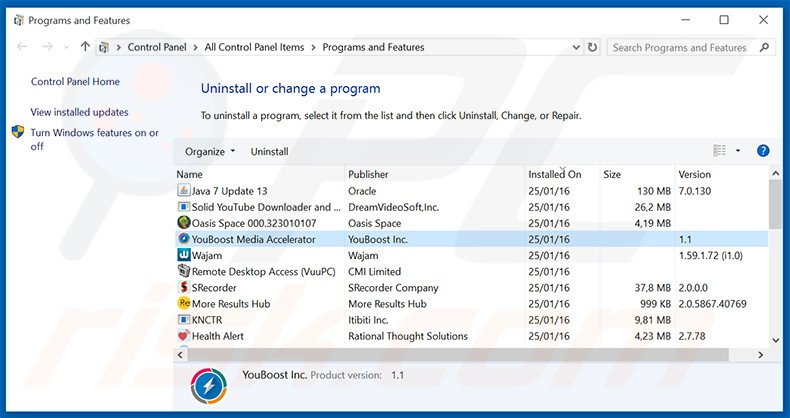This screenshot has width=790, height=418.
Task: Click the refresh icon in address bar
Action: 592,47
